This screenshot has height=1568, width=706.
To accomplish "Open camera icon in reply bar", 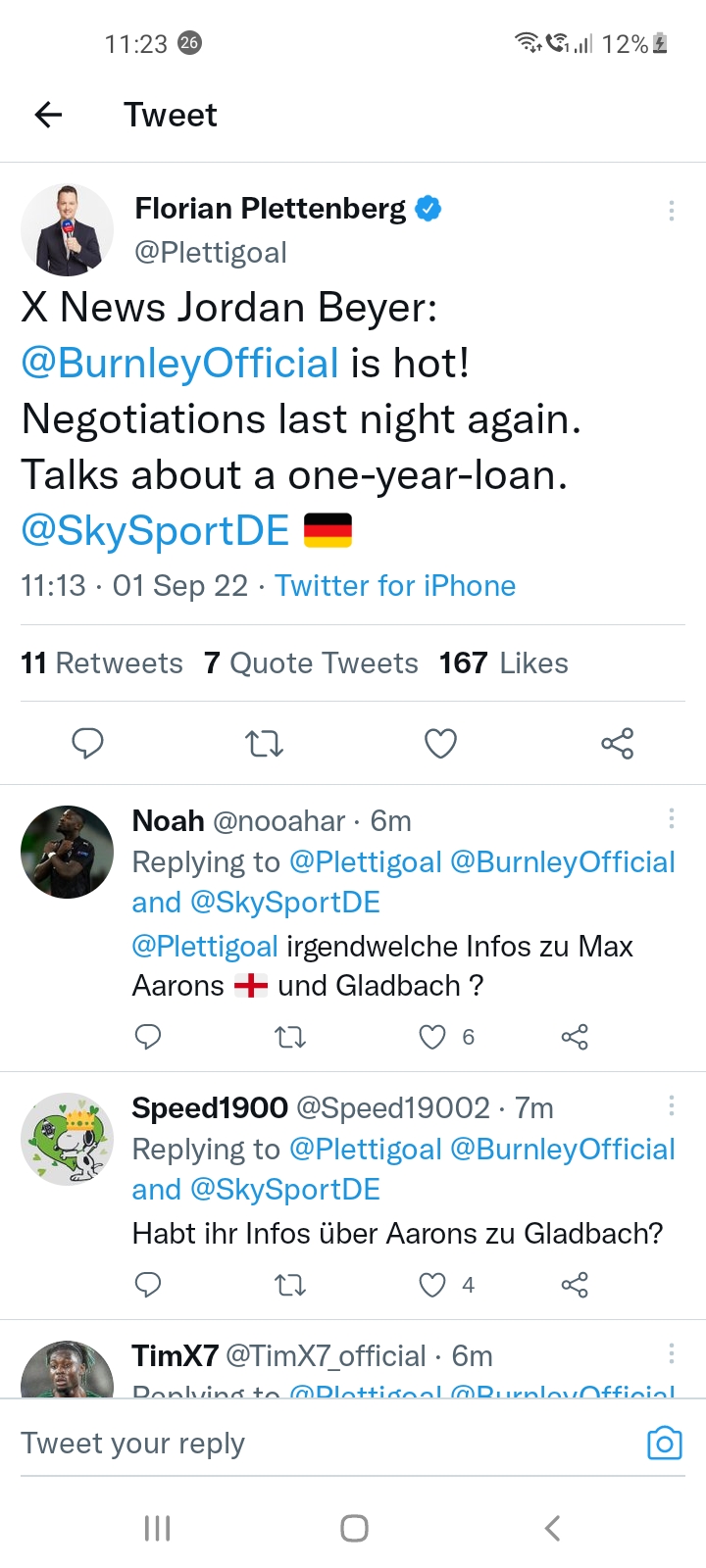I will [x=664, y=1444].
